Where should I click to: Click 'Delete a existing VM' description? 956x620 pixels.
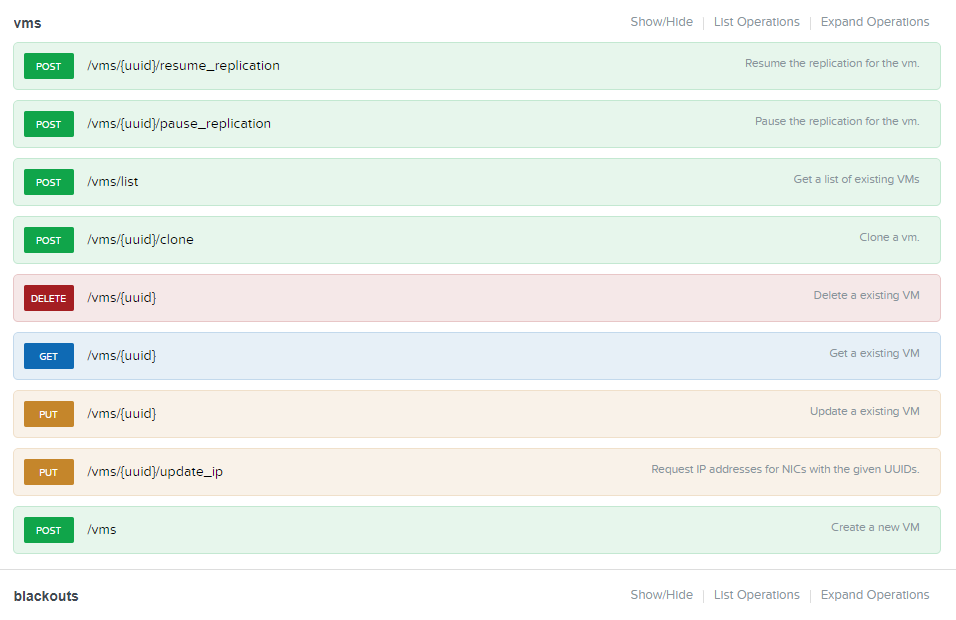(866, 295)
